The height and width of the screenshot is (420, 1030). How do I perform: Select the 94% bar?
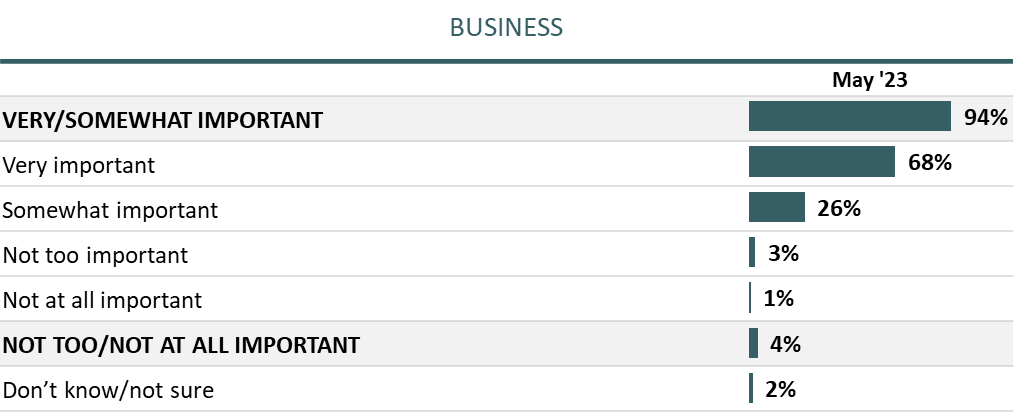click(x=849, y=116)
